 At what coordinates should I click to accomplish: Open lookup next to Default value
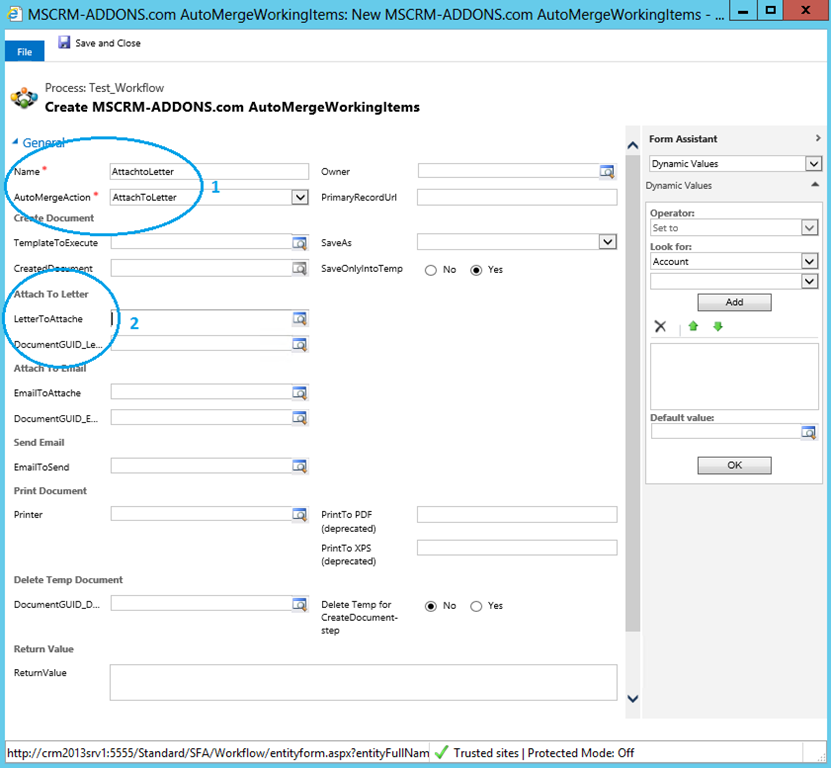pos(808,432)
